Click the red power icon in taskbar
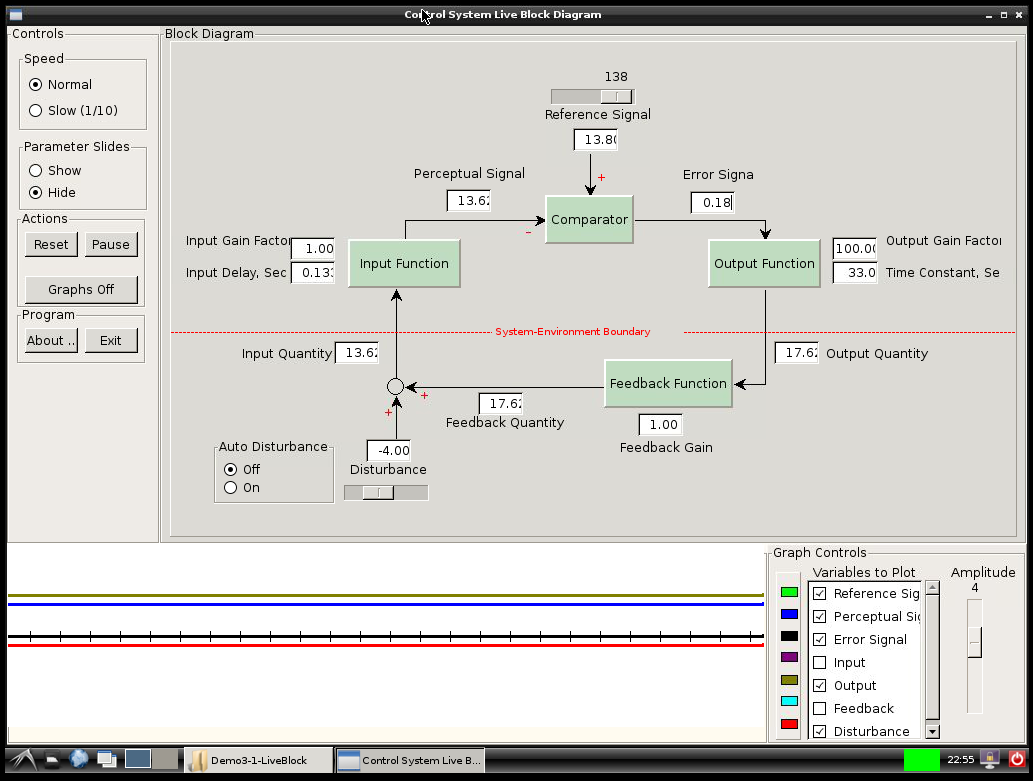Image resolution: width=1033 pixels, height=781 pixels. 1017,760
